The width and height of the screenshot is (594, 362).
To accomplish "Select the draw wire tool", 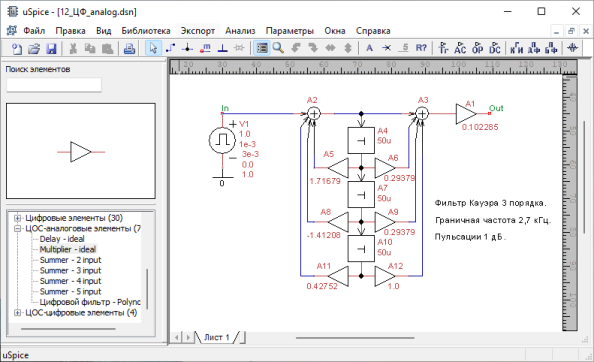I will tap(170, 48).
